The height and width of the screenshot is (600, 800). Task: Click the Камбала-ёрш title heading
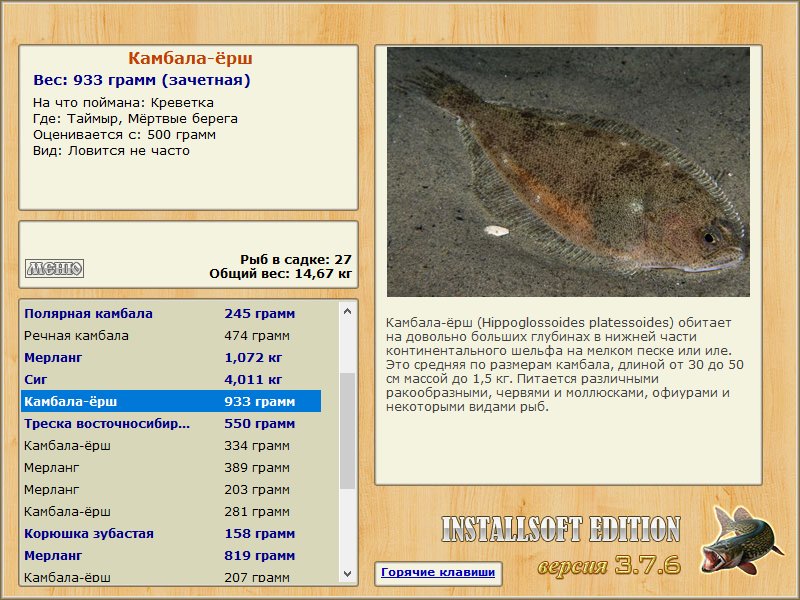190,58
